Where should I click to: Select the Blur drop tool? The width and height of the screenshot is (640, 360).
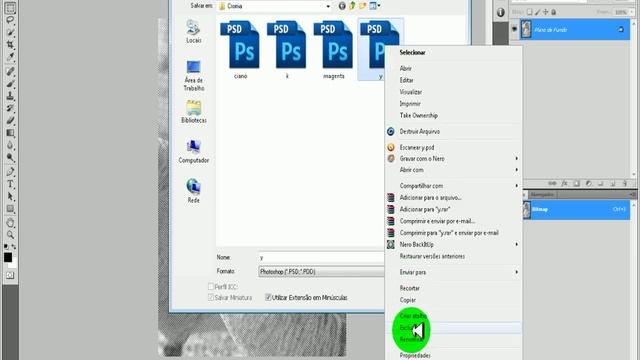coord(10,145)
